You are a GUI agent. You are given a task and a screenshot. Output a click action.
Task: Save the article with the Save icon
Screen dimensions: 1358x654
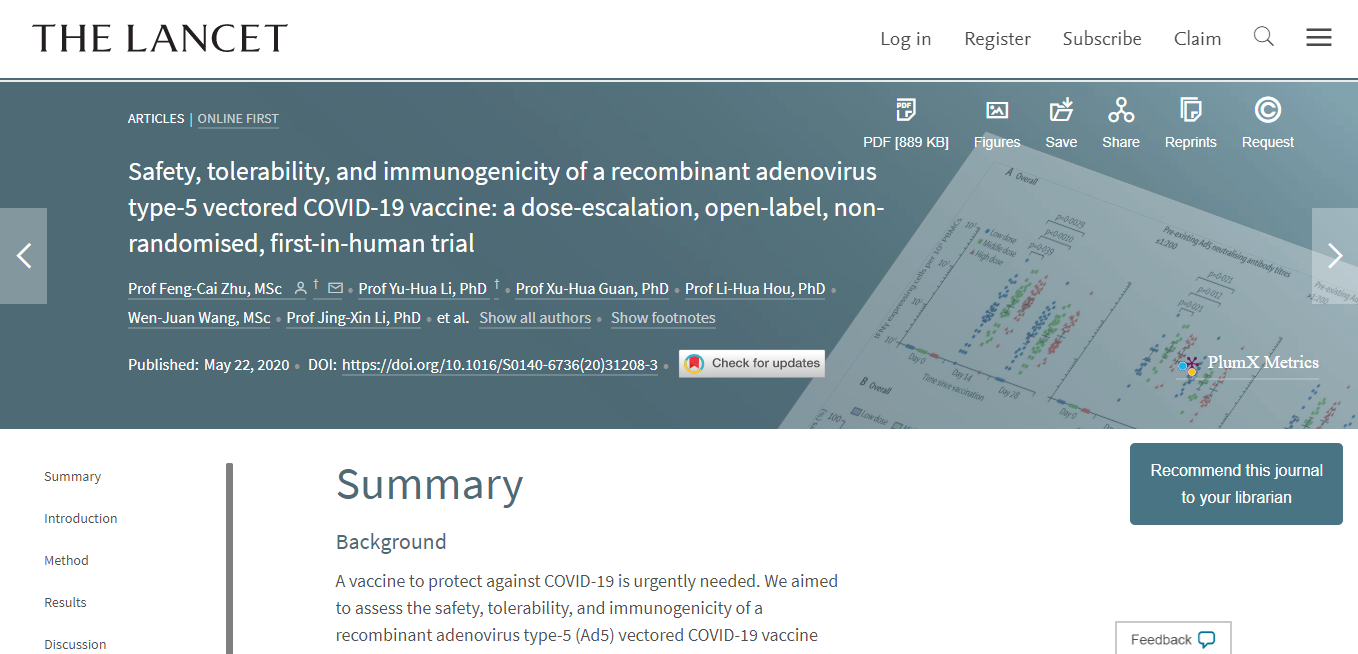point(1061,111)
